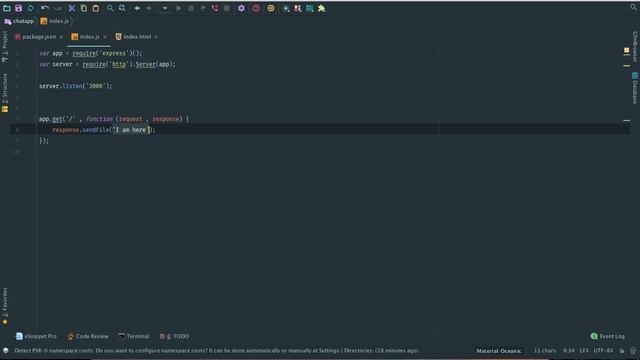Open the Terminal tool window
640x360 pixels.
pyautogui.click(x=133, y=336)
